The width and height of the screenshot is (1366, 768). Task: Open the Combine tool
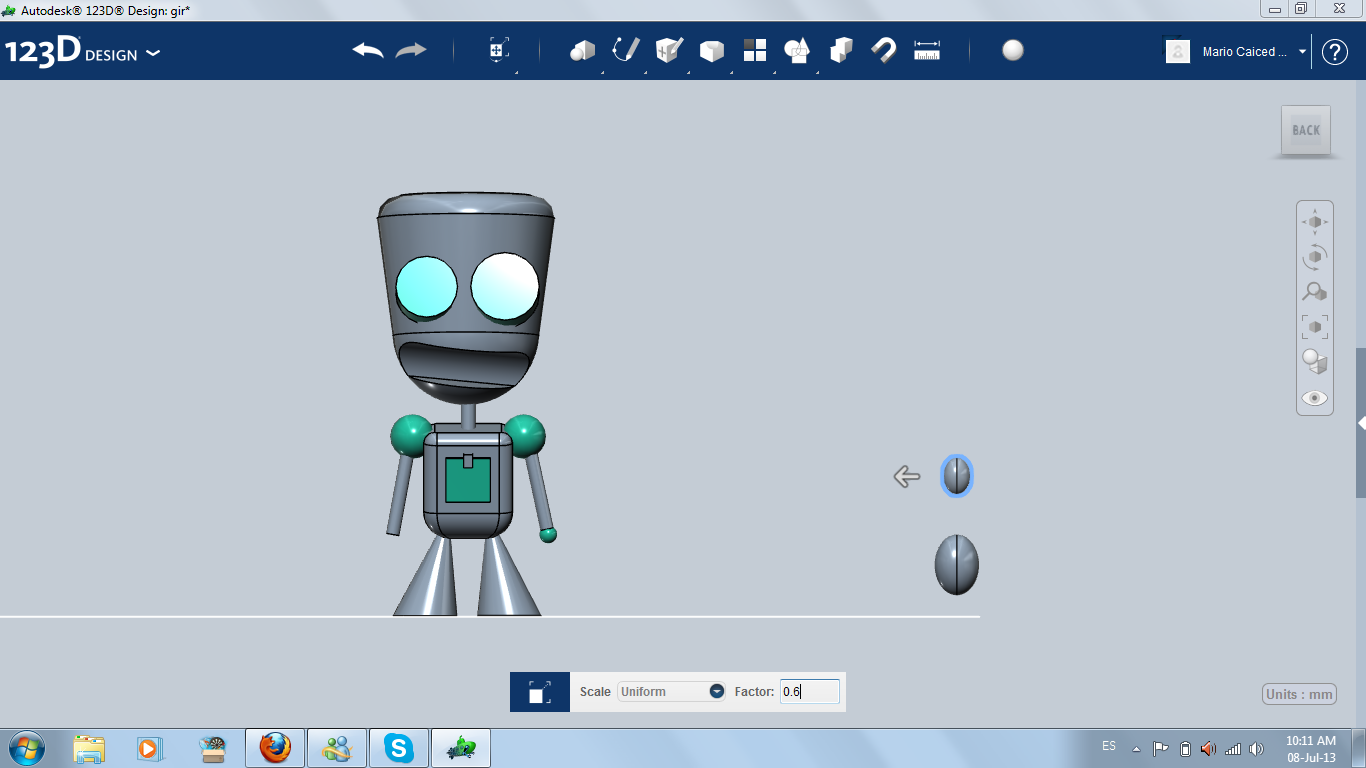pos(841,50)
